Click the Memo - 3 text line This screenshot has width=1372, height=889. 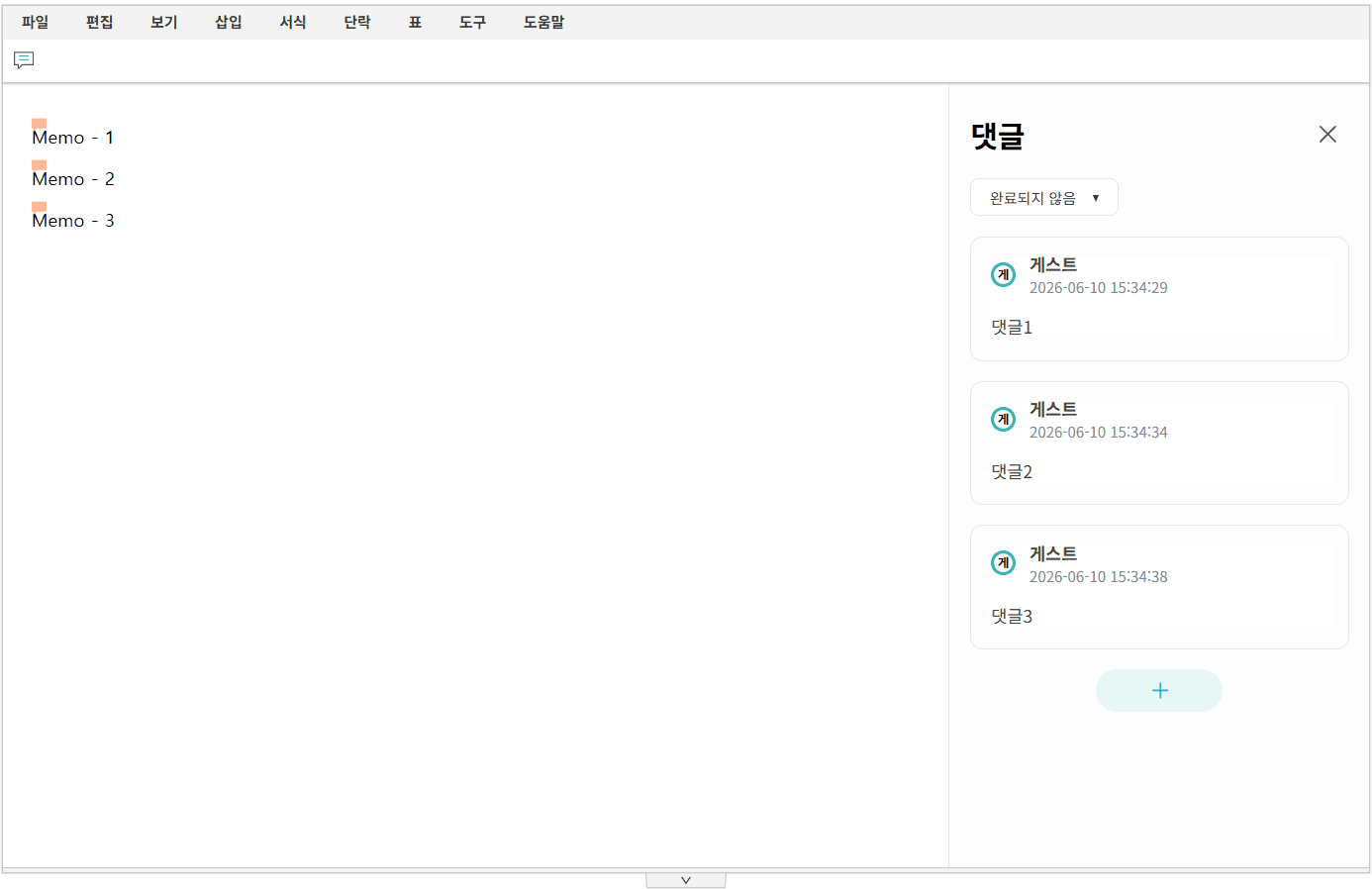73,221
